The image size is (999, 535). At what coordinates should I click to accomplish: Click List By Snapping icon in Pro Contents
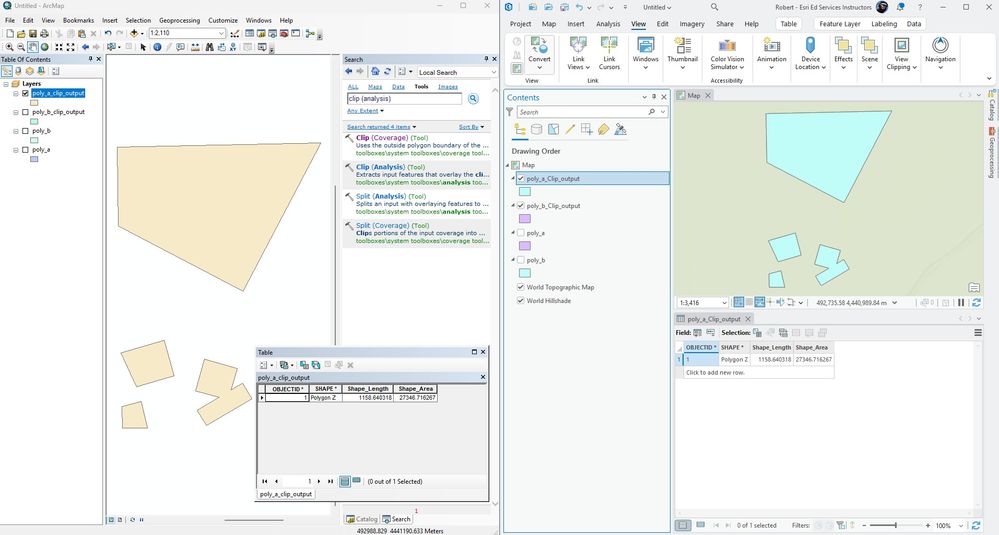pyautogui.click(x=586, y=129)
